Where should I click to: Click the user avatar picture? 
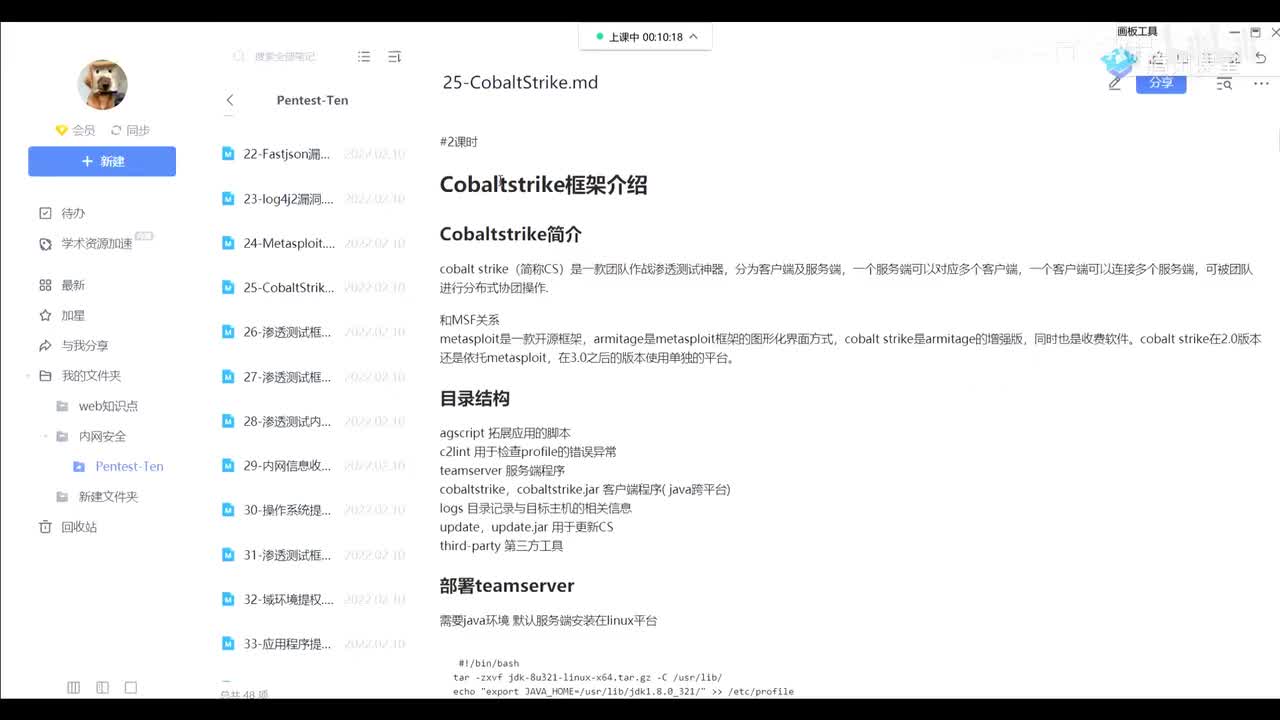pyautogui.click(x=102, y=85)
